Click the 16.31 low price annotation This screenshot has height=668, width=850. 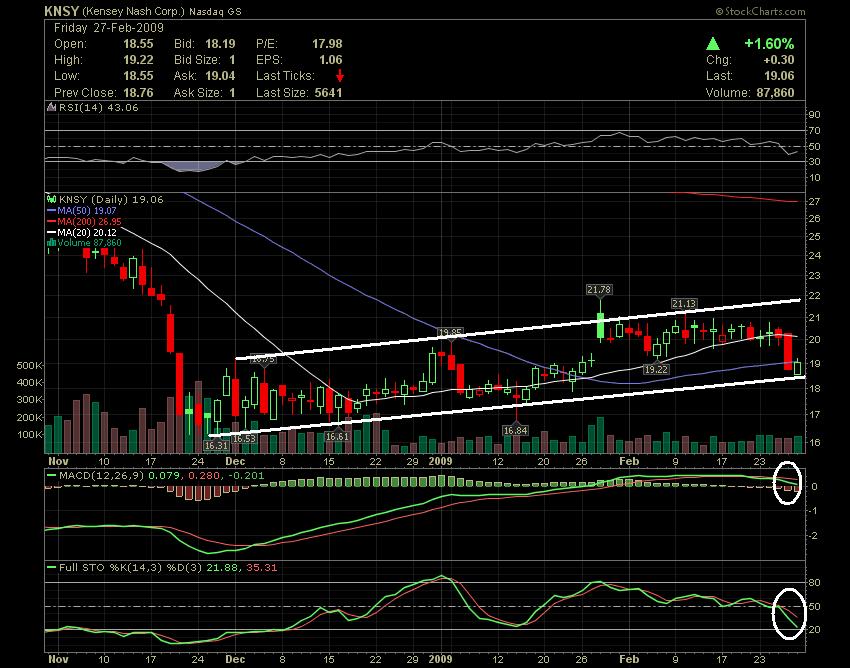point(216,445)
